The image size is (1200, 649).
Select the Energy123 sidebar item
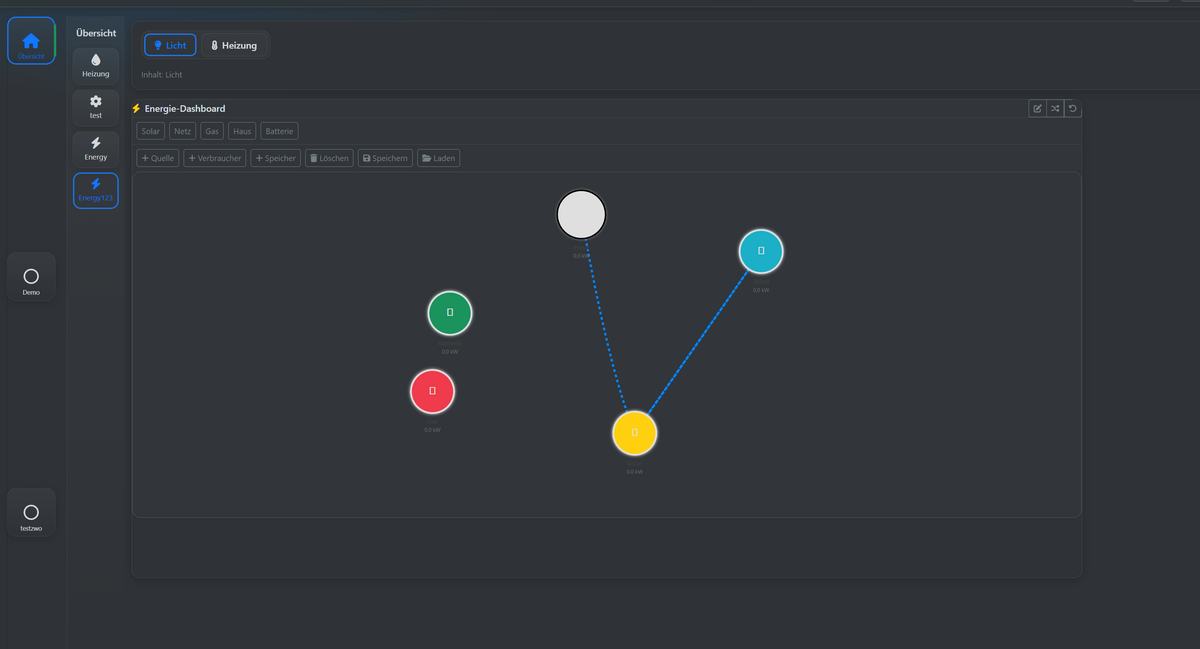click(x=95, y=190)
